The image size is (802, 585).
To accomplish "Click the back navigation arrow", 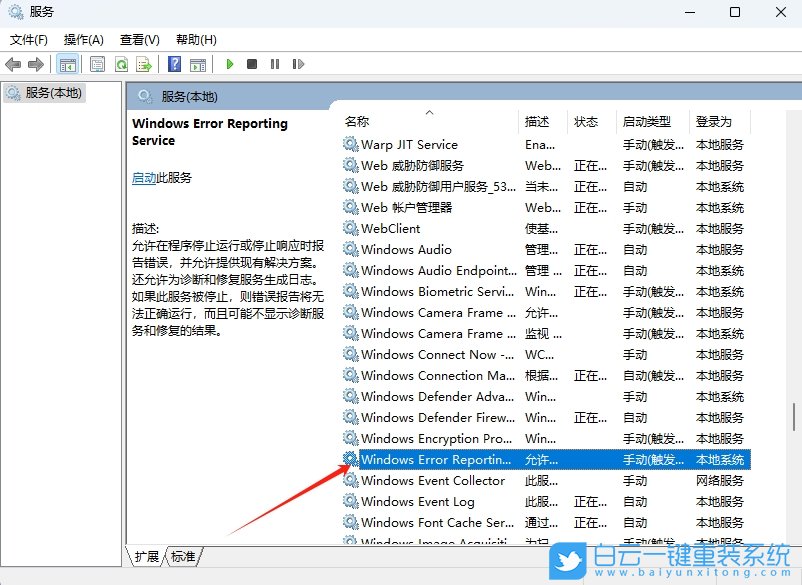I will point(13,63).
